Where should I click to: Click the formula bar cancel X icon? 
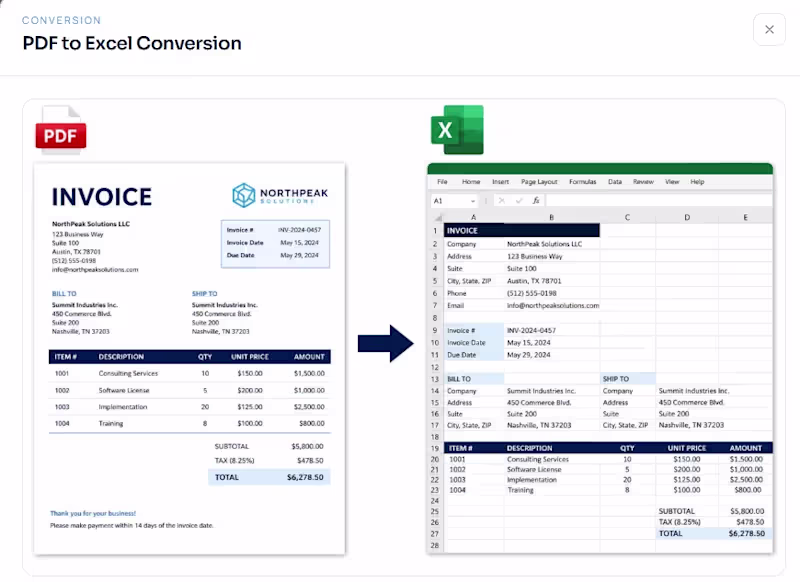[502, 200]
